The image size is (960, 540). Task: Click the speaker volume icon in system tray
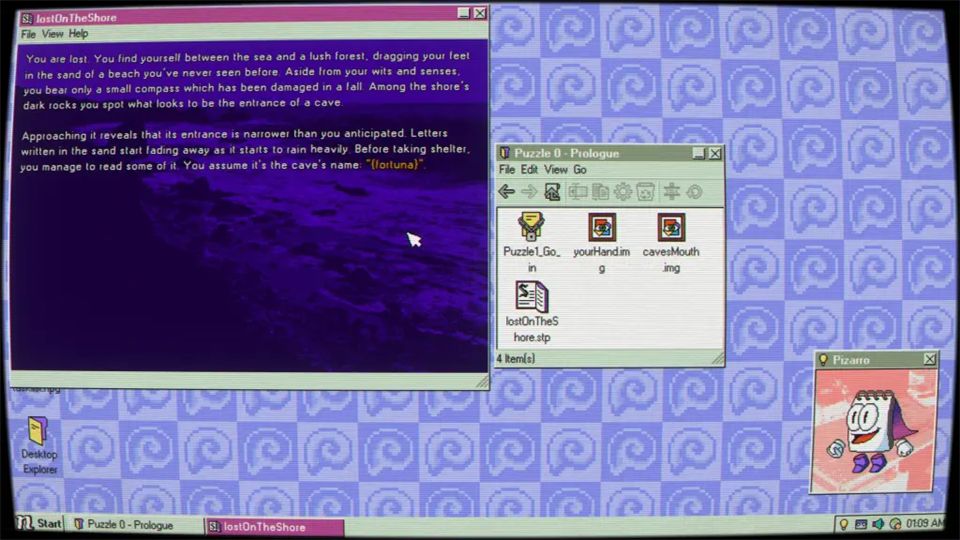pyautogui.click(x=878, y=524)
